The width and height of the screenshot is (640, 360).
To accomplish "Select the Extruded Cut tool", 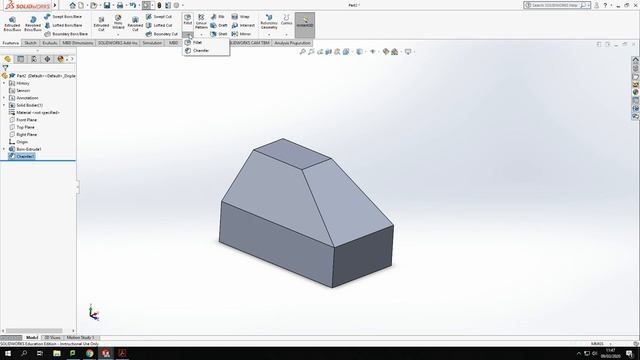I will (x=101, y=24).
